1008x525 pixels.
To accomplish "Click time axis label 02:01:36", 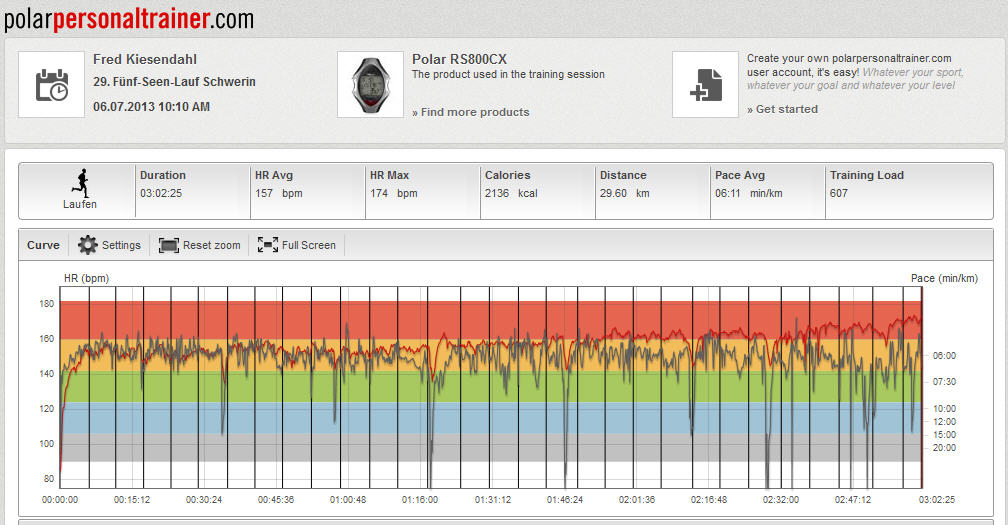I will click(x=636, y=499).
